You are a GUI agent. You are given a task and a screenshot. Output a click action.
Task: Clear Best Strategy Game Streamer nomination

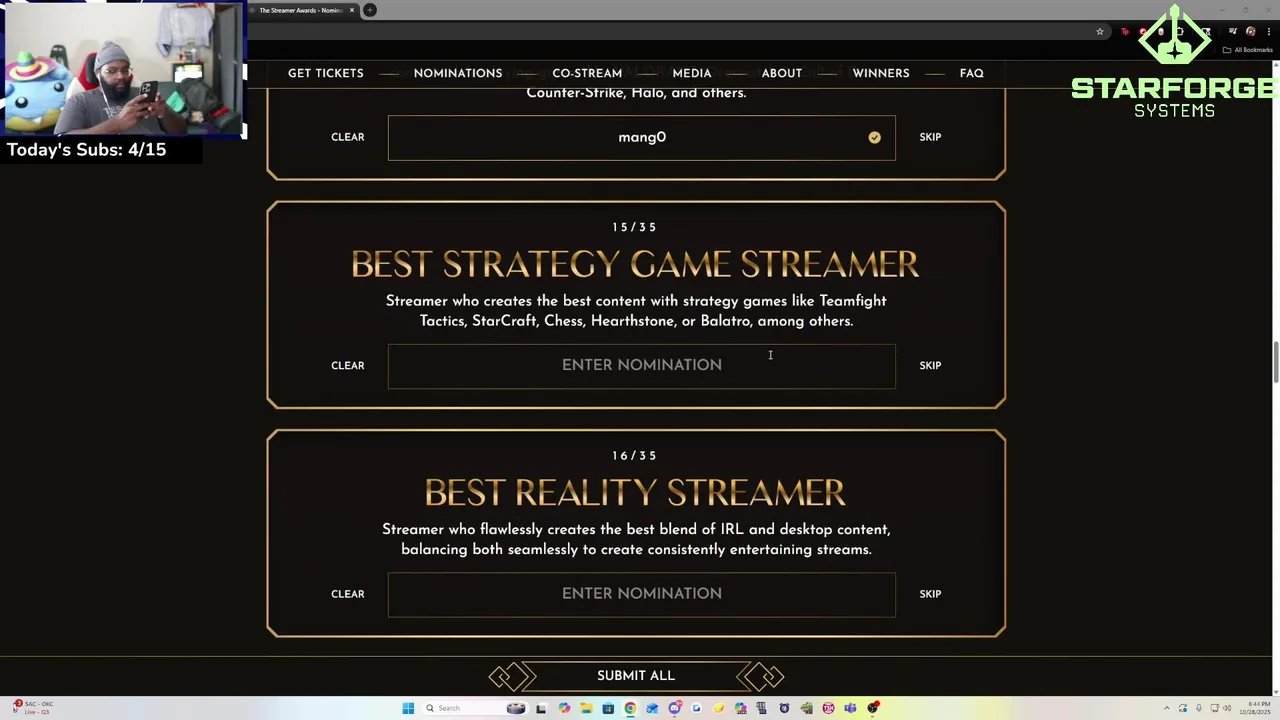348,365
